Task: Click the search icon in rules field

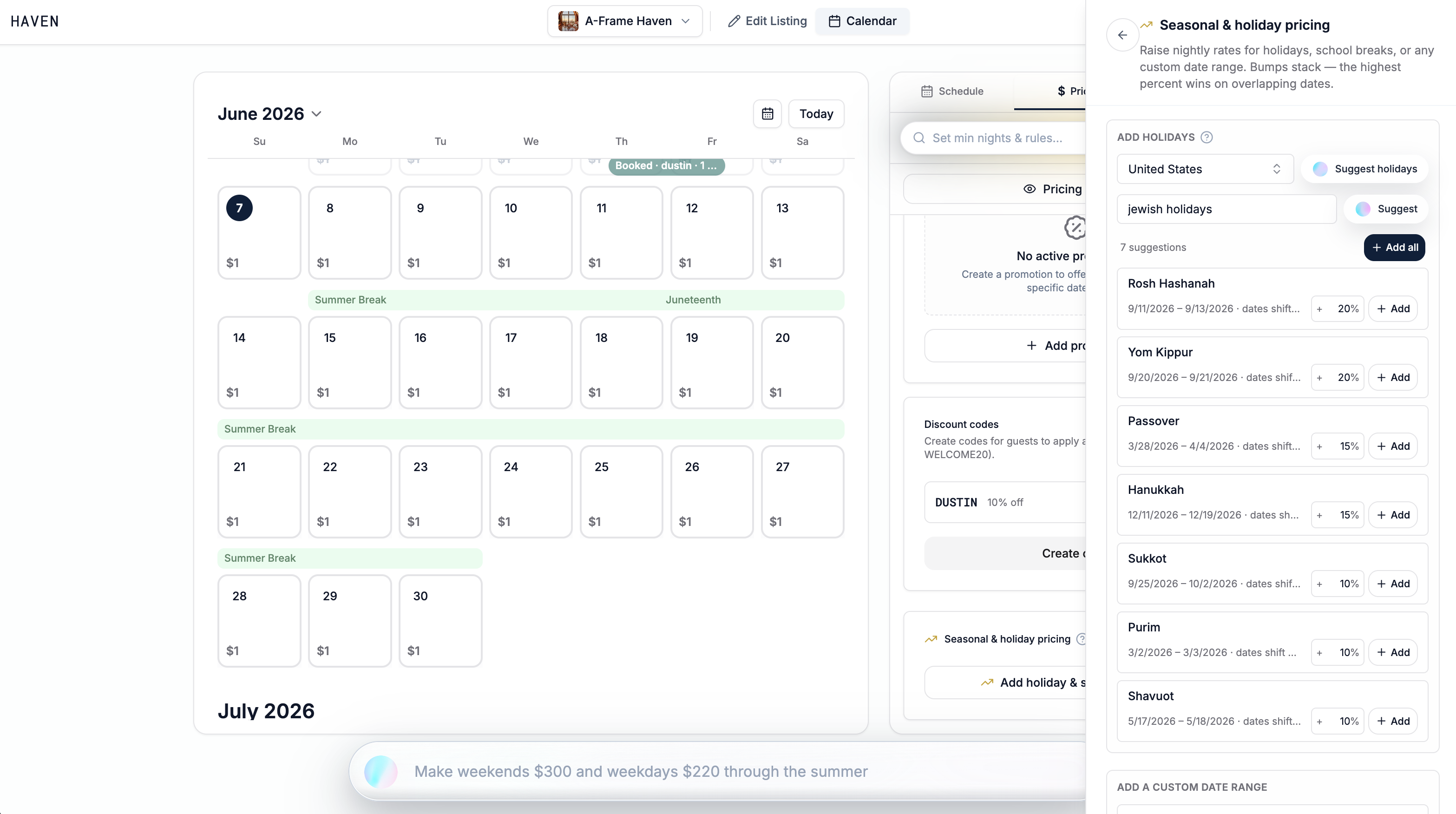Action: 919,138
